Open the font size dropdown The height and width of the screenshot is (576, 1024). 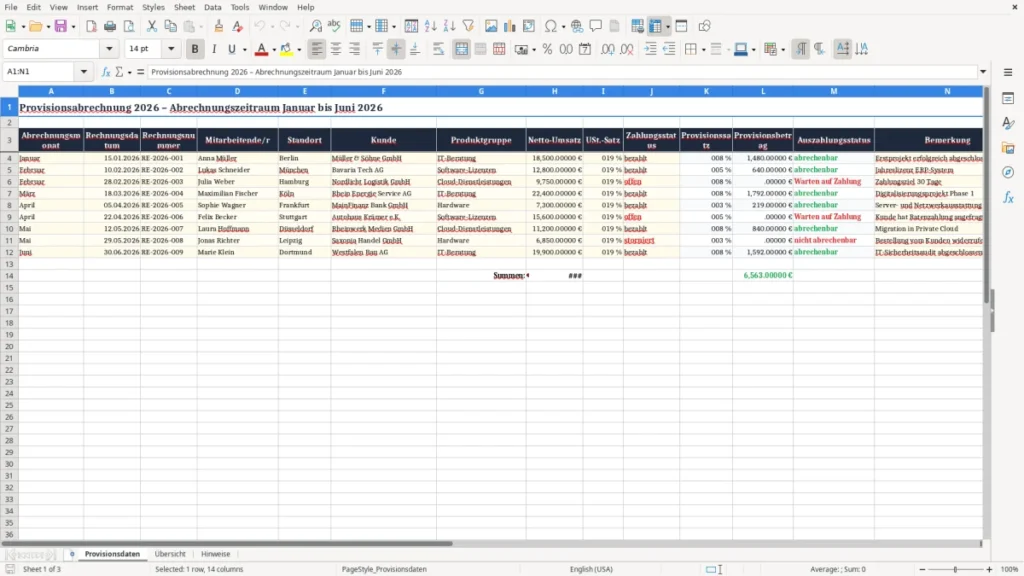pyautogui.click(x=171, y=48)
